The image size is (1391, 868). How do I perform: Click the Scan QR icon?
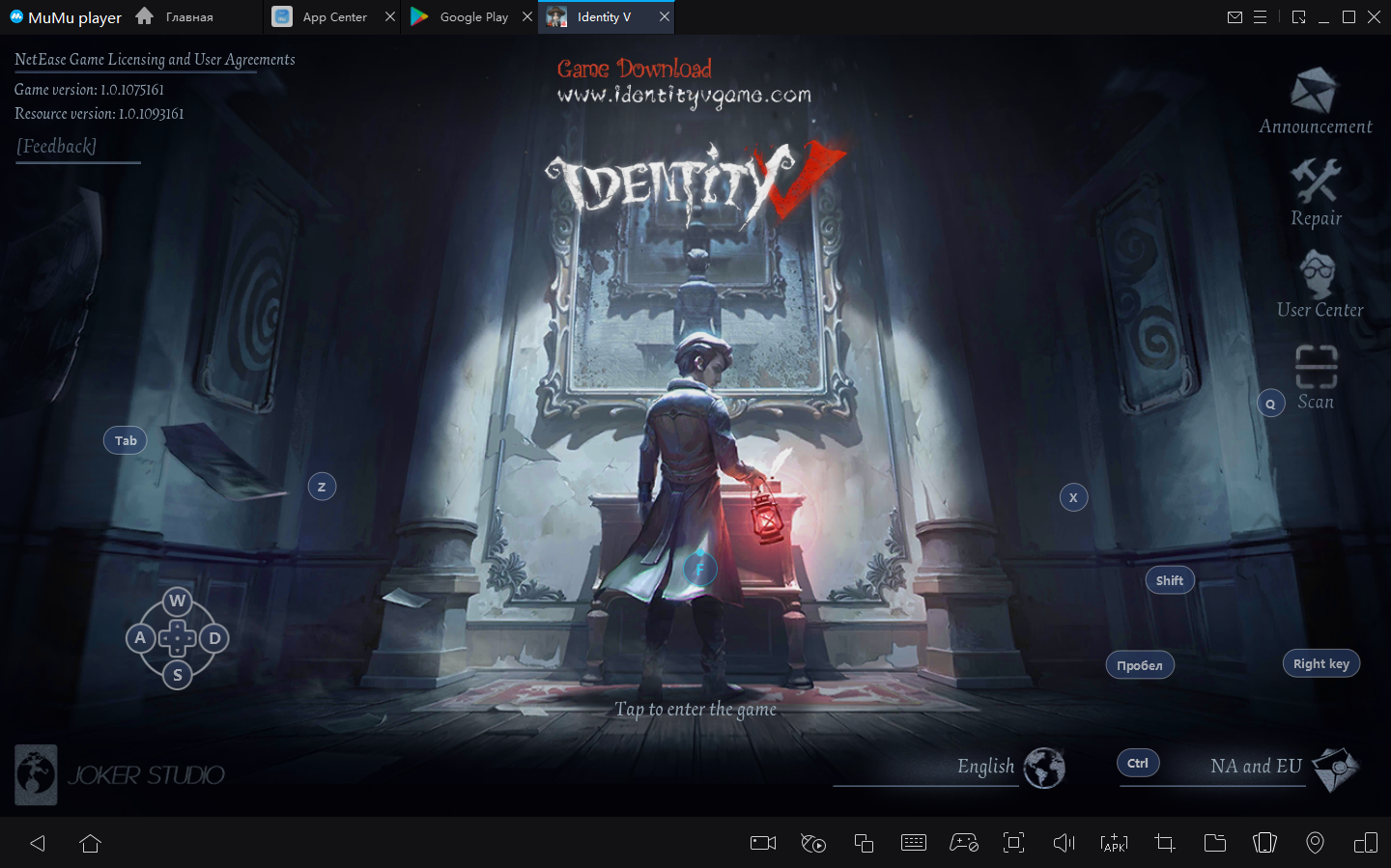pyautogui.click(x=1316, y=367)
